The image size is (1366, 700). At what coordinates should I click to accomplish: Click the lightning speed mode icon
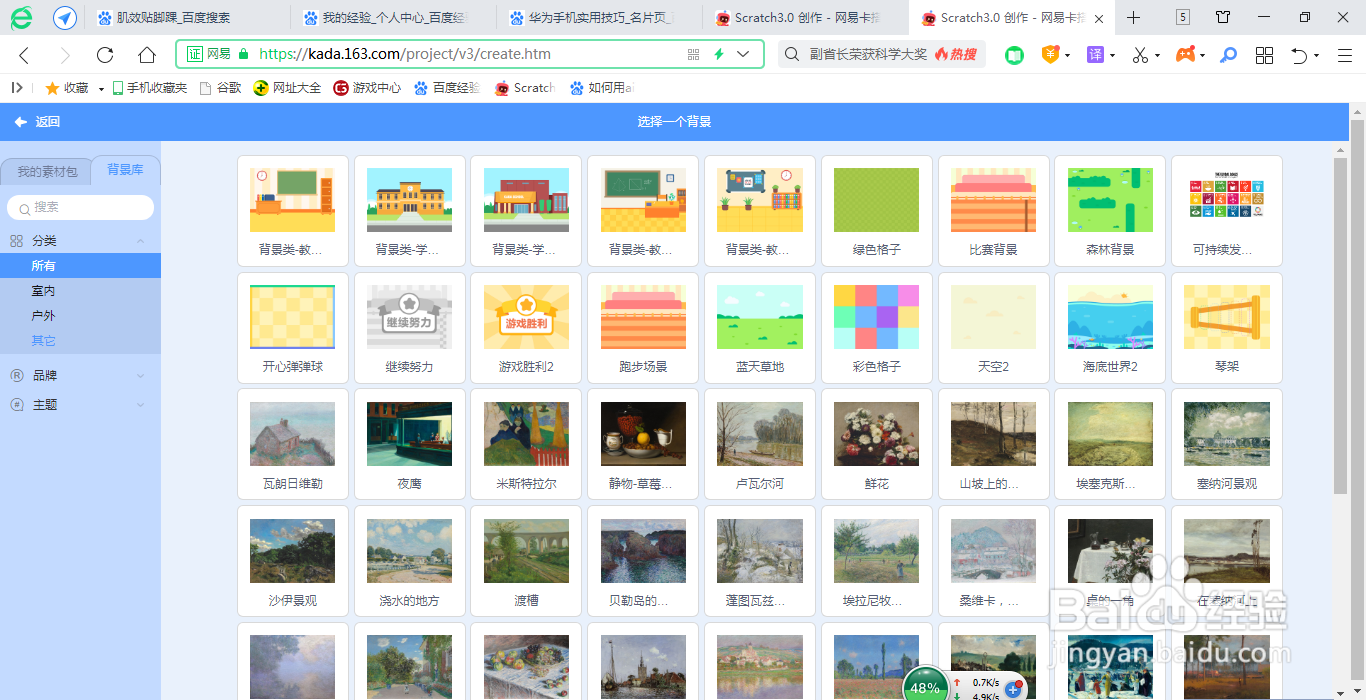pyautogui.click(x=718, y=54)
